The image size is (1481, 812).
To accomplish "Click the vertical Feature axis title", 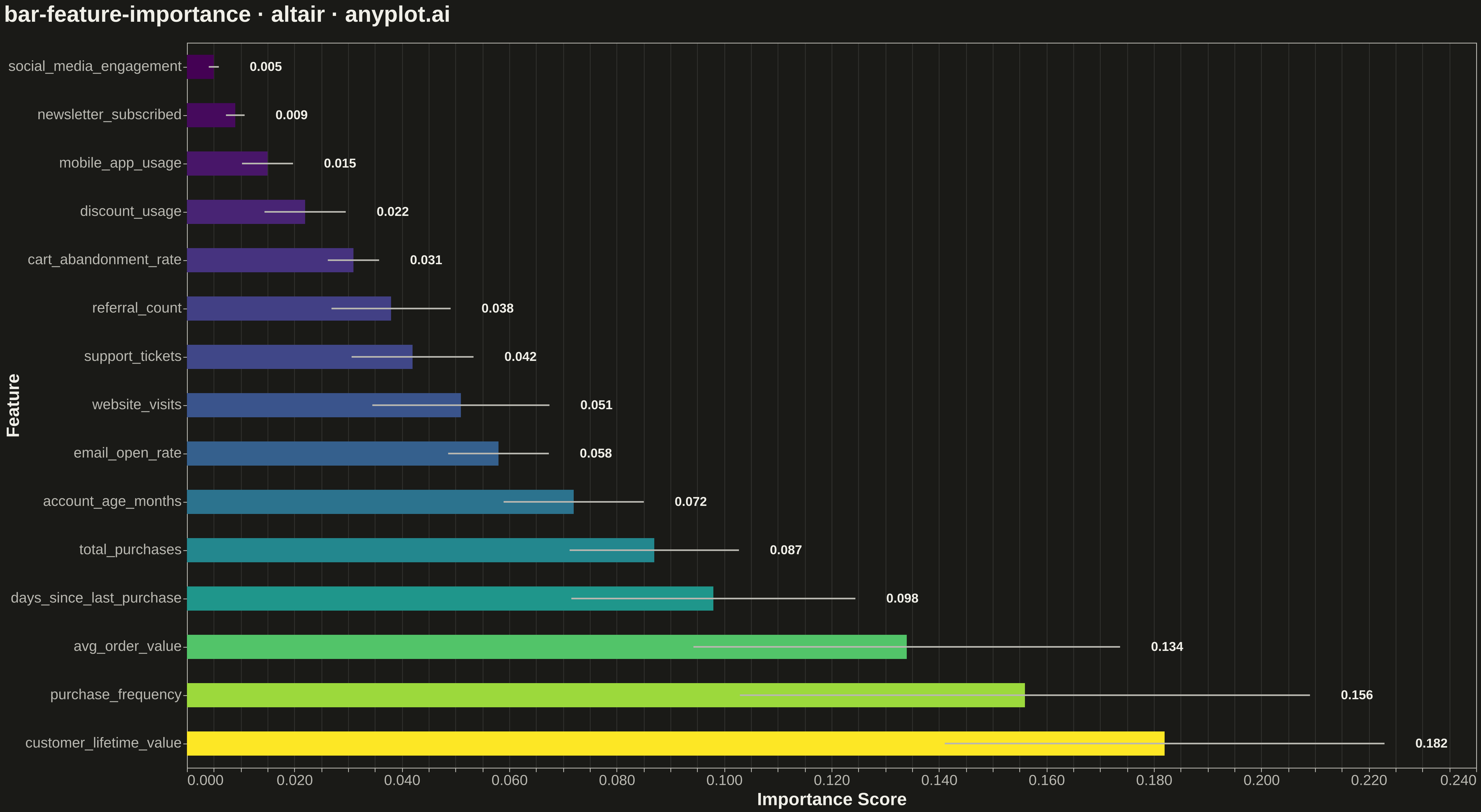I will coord(13,405).
